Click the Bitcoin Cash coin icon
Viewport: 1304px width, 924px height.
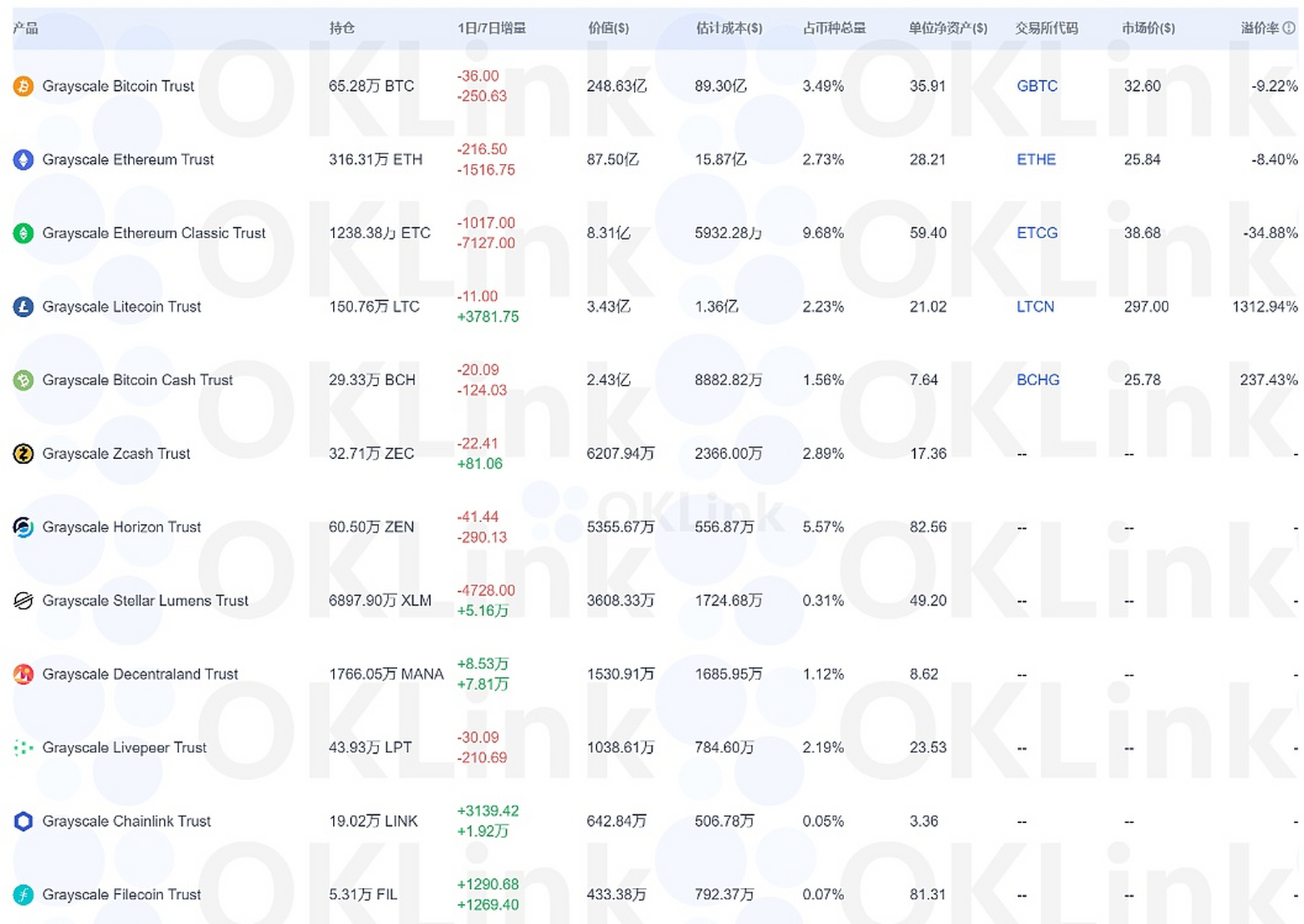pos(23,380)
